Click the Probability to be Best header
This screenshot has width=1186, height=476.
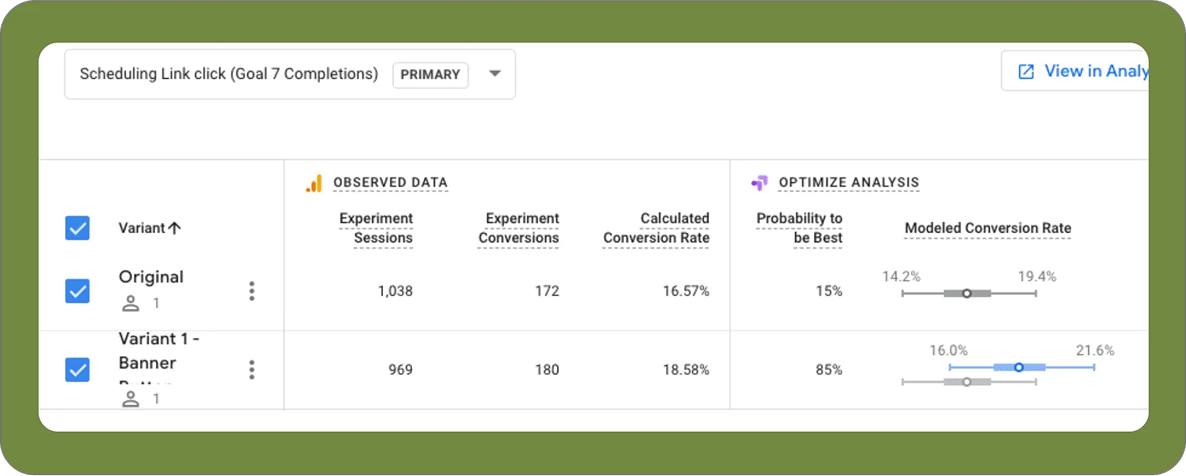799,228
